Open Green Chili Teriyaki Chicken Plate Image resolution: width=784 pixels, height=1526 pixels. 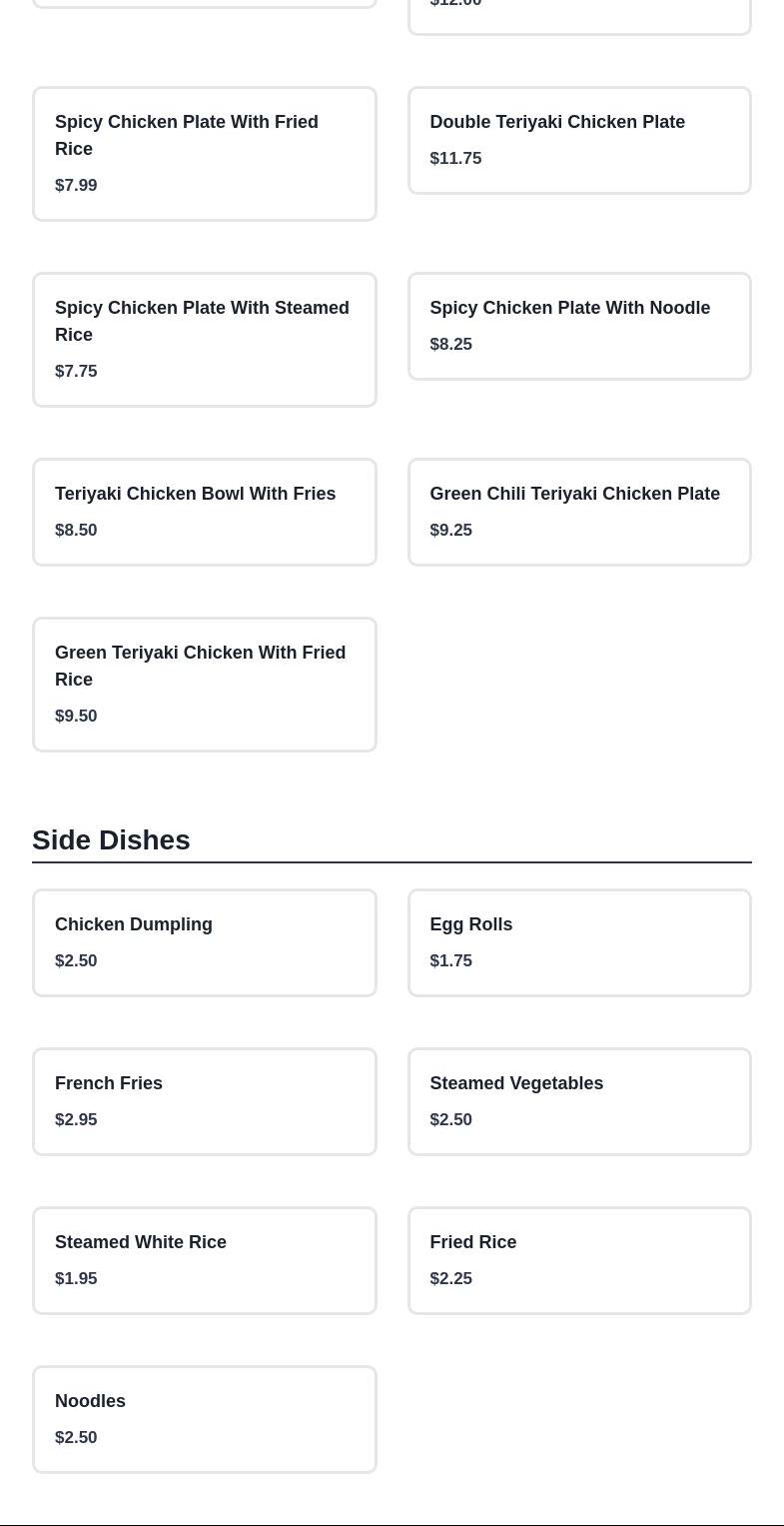(x=578, y=512)
